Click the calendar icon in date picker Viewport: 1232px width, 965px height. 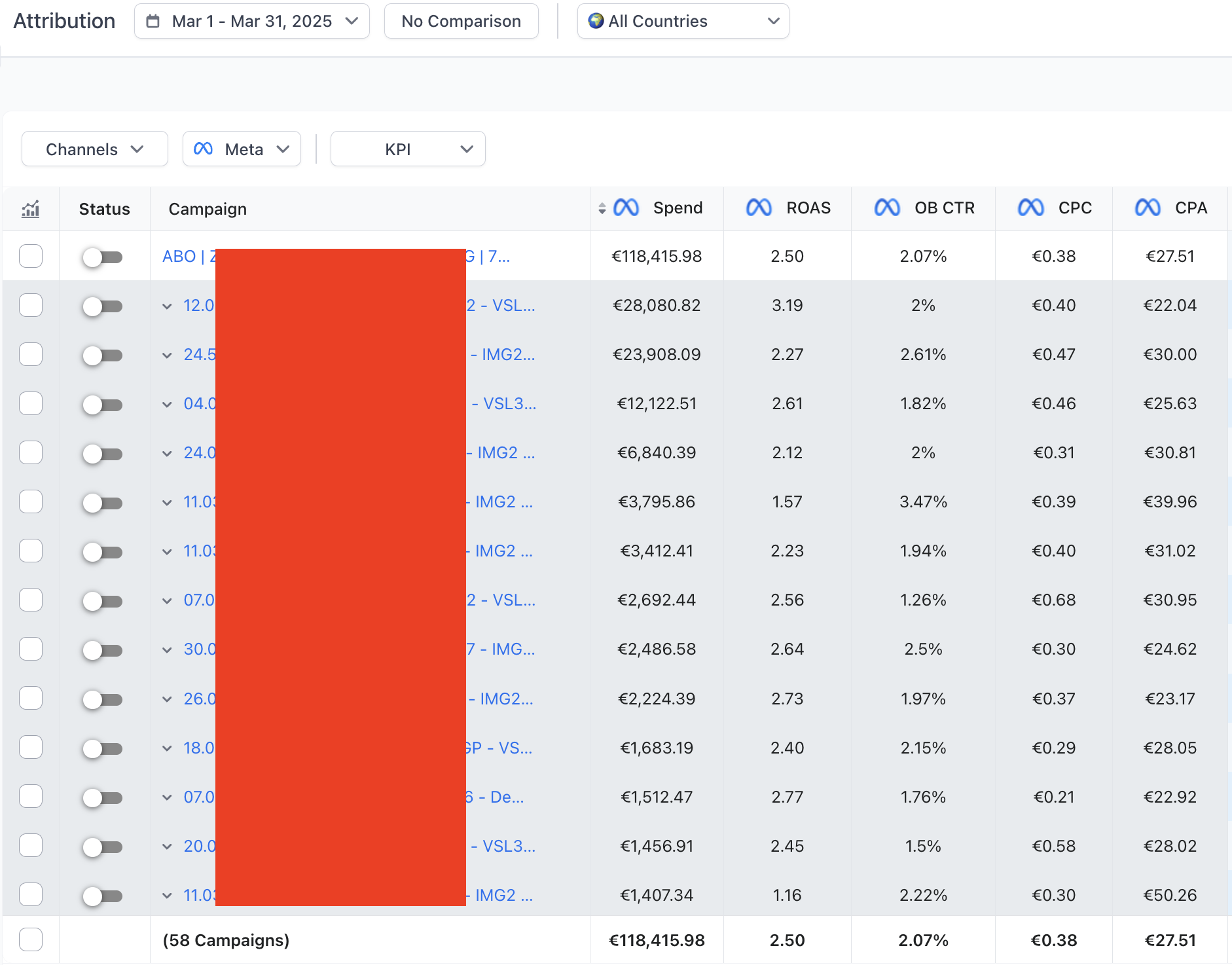click(x=153, y=21)
